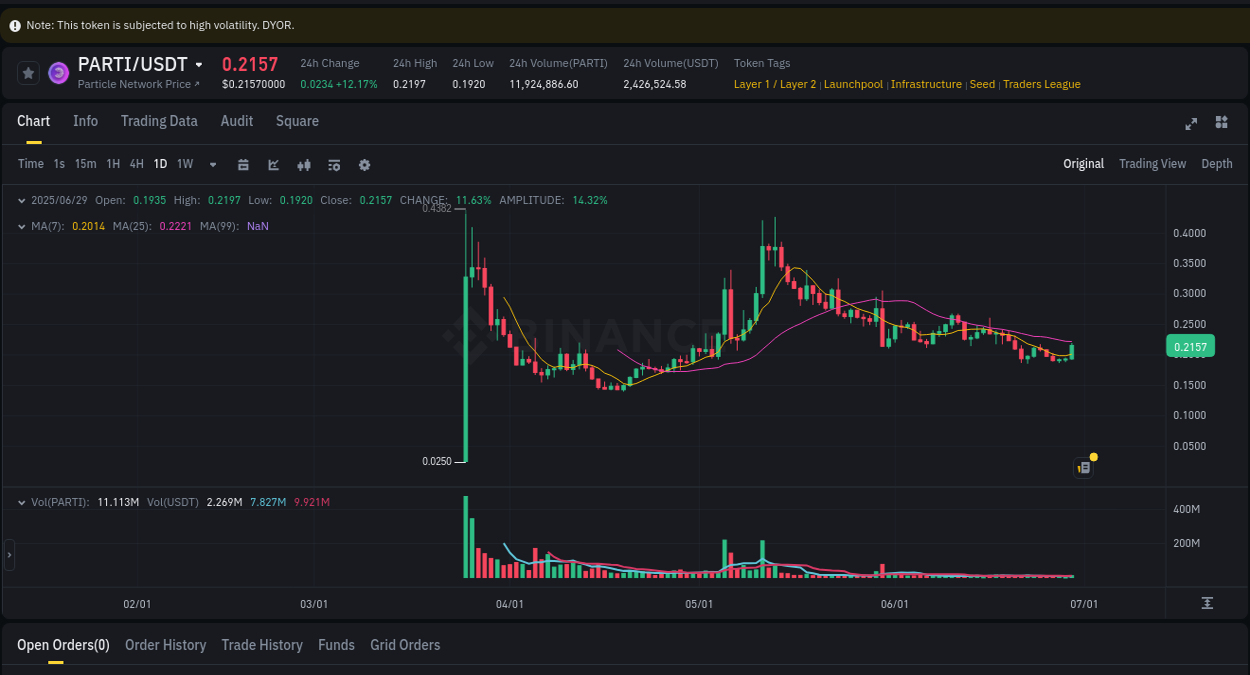
Task: Switch to the Trading View tab
Action: (x=1152, y=163)
